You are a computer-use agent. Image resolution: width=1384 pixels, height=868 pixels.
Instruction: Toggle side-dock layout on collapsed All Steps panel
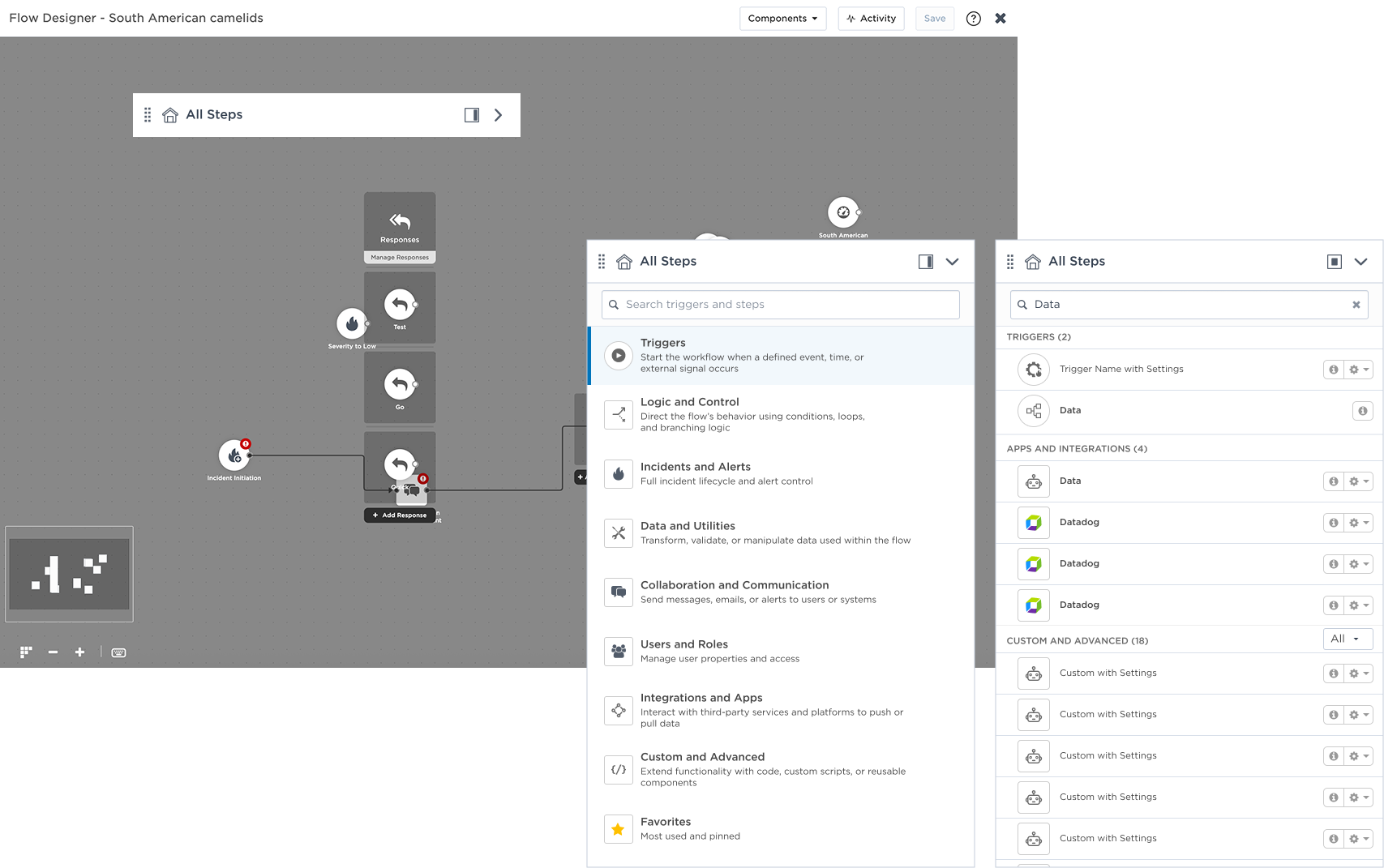tap(472, 115)
